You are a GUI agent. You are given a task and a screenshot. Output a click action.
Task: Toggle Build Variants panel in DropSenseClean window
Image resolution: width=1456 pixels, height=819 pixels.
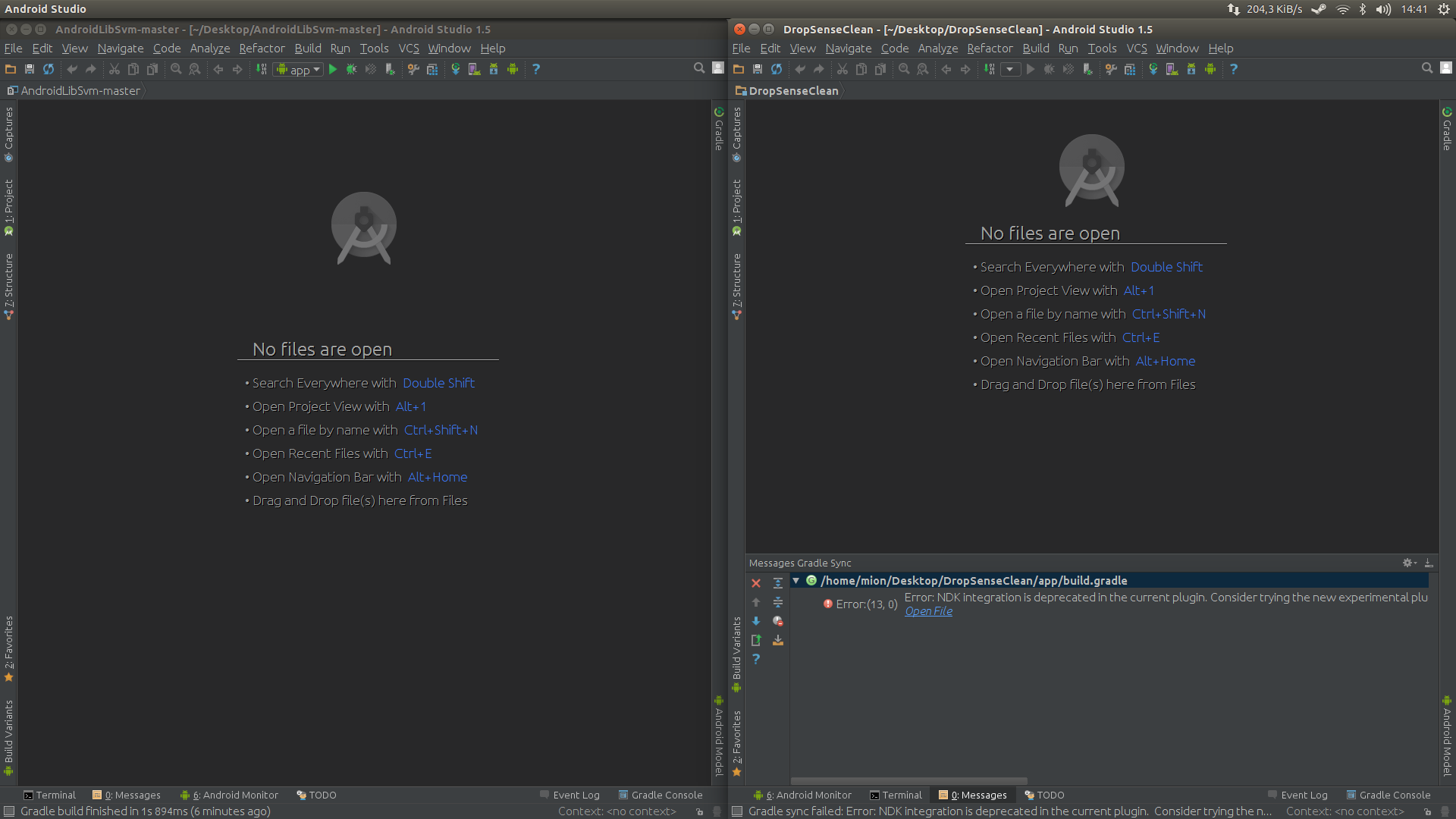(x=736, y=654)
